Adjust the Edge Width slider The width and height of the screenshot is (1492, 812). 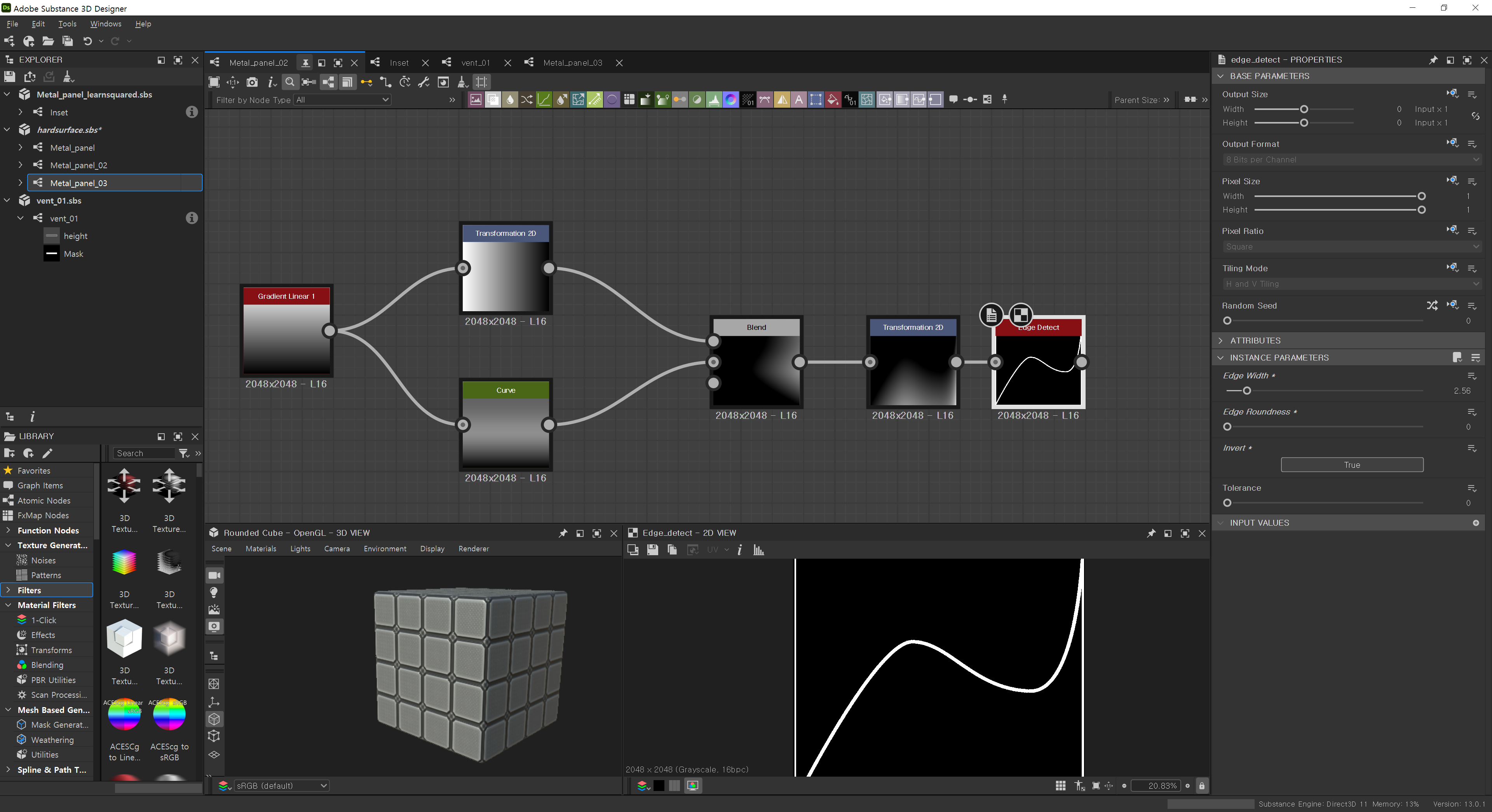pyautogui.click(x=1246, y=391)
